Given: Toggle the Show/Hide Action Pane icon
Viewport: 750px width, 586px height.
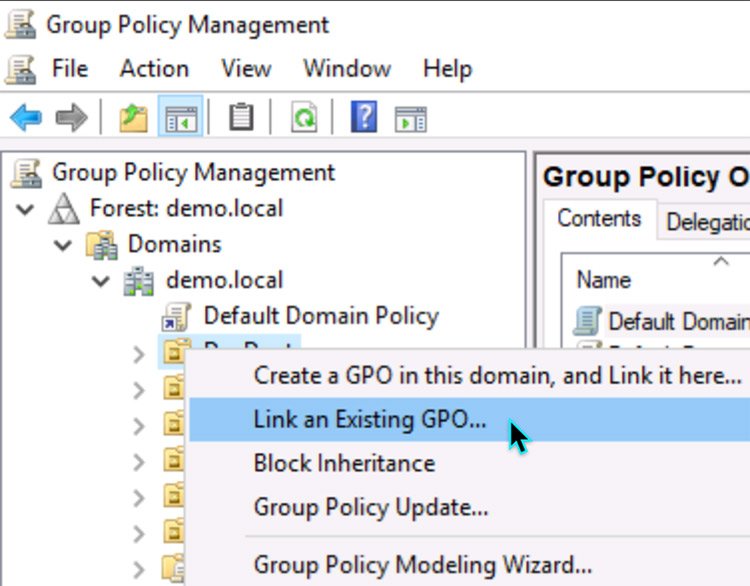Looking at the screenshot, I should click(x=411, y=118).
